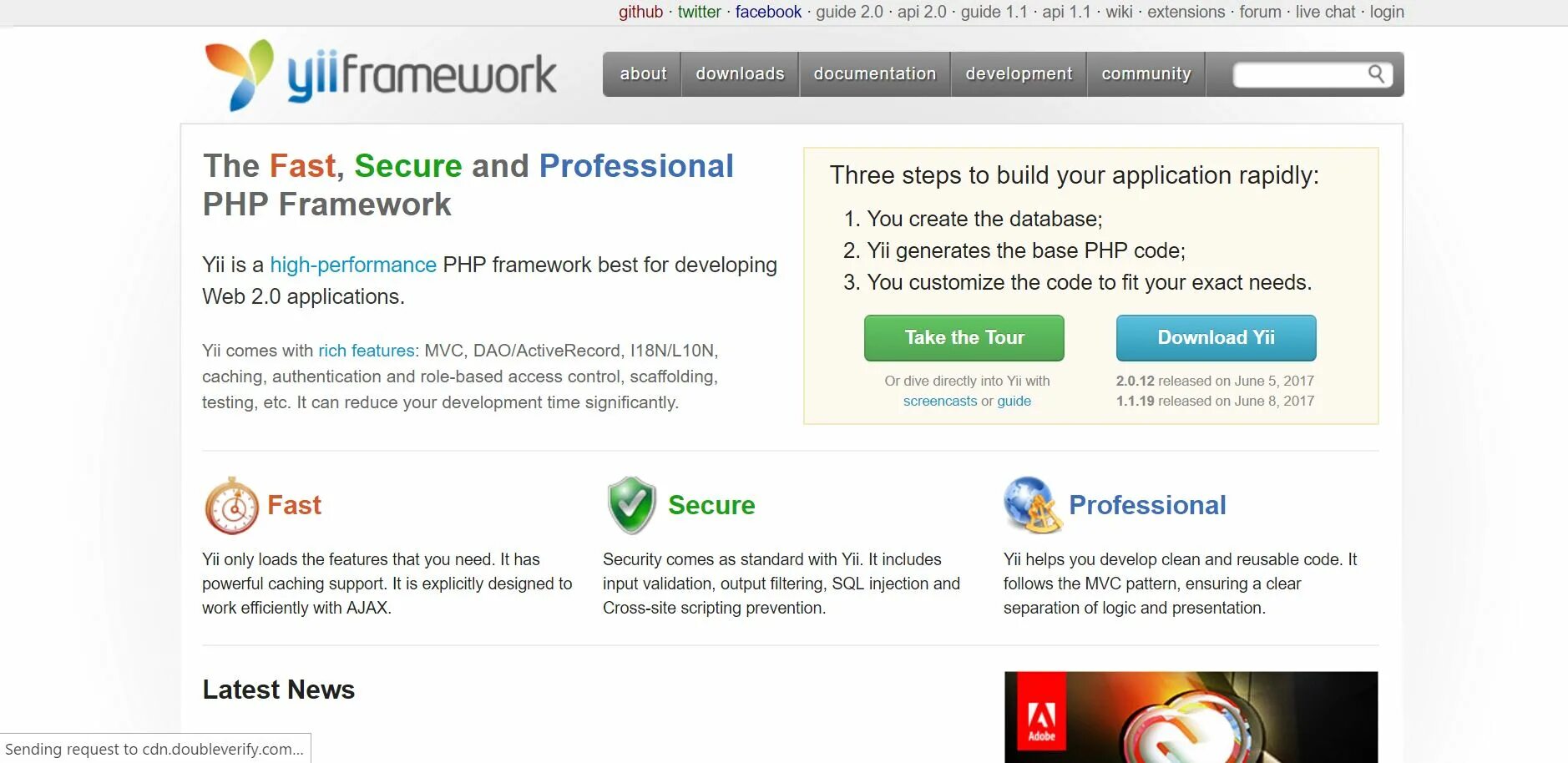1568x763 pixels.
Task: Open the about menu
Action: (x=643, y=73)
